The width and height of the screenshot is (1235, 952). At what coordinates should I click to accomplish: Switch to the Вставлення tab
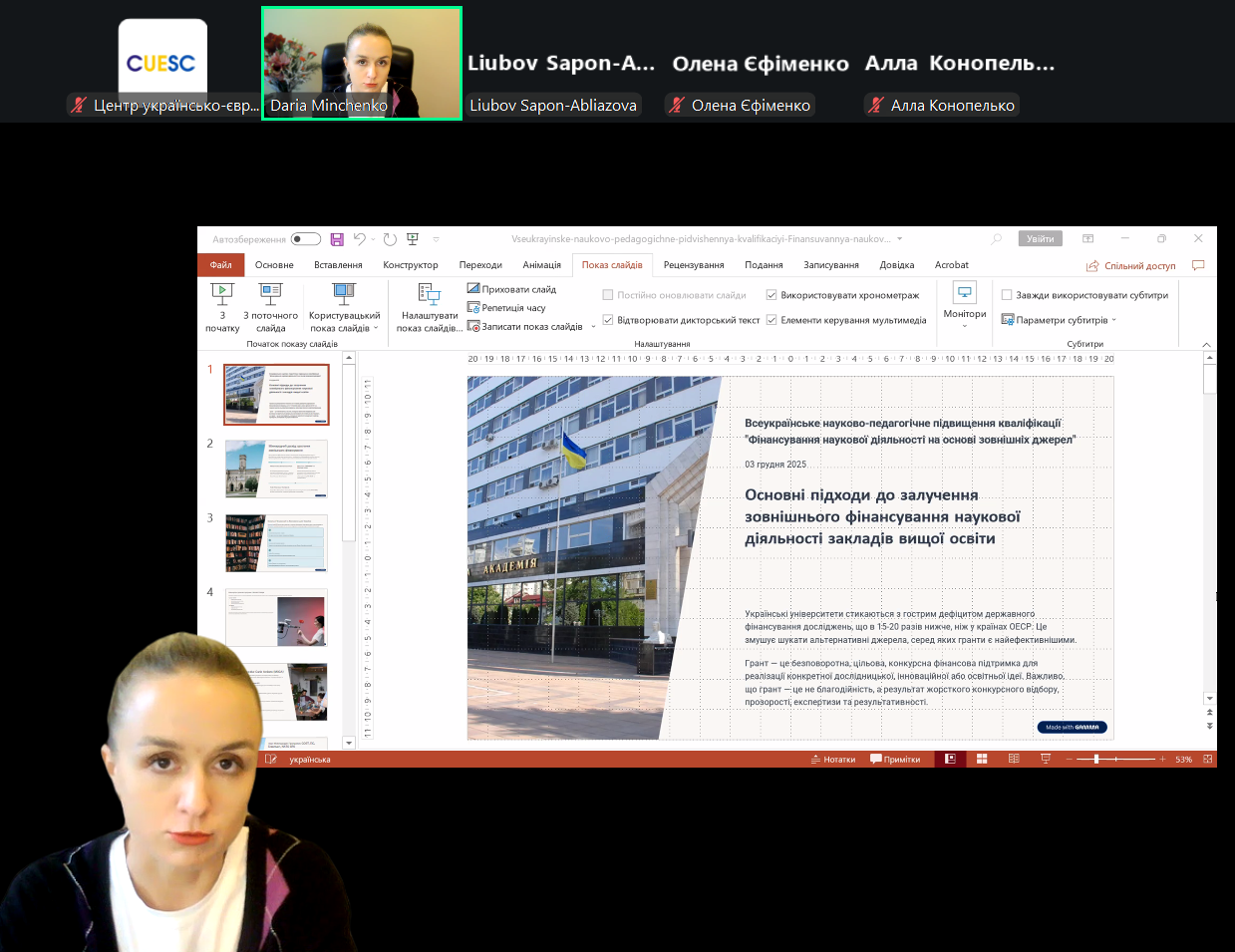(338, 265)
